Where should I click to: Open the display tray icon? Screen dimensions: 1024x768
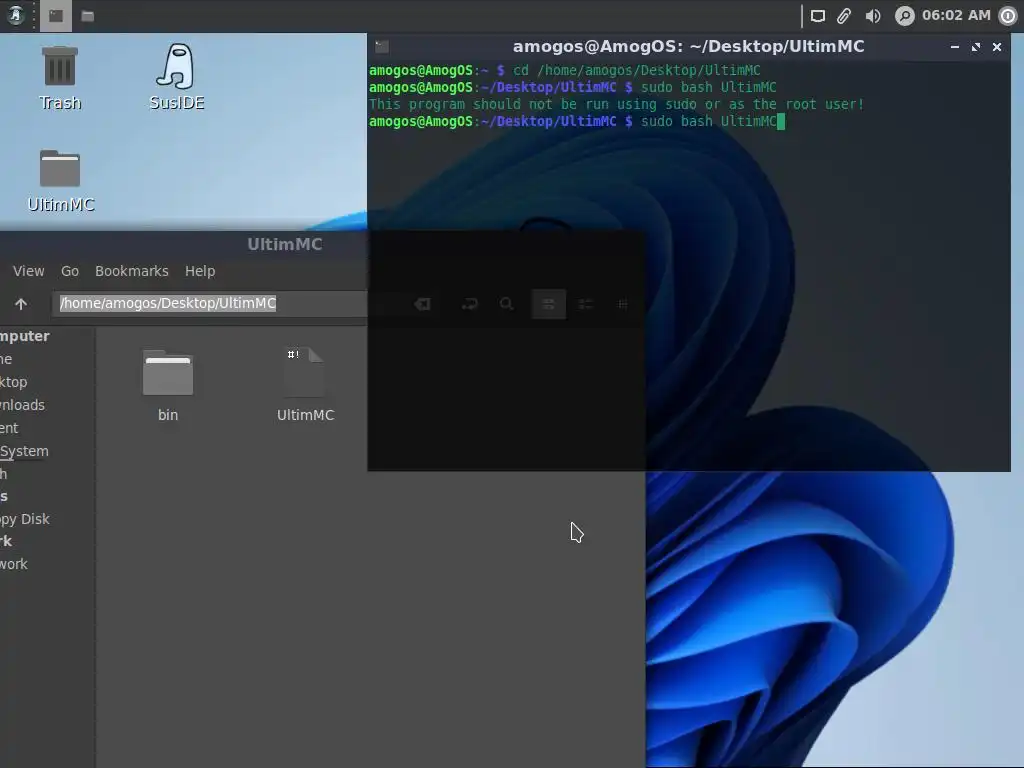818,16
